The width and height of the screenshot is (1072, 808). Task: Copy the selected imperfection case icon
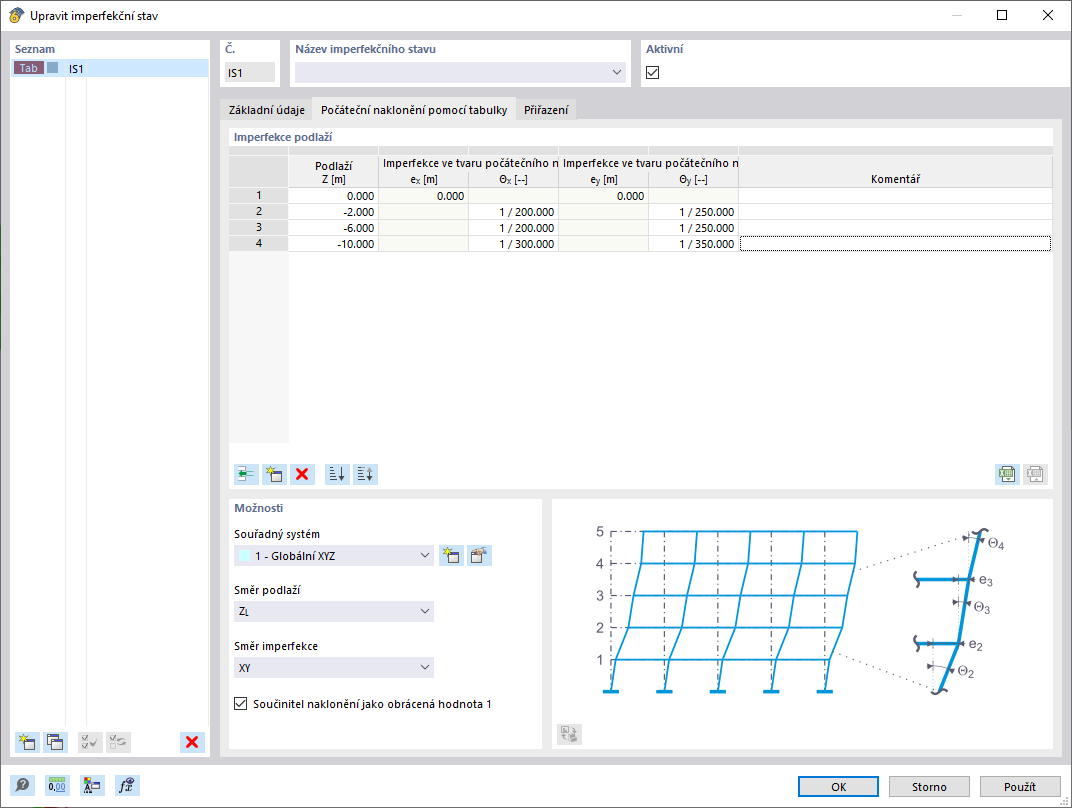[55, 742]
